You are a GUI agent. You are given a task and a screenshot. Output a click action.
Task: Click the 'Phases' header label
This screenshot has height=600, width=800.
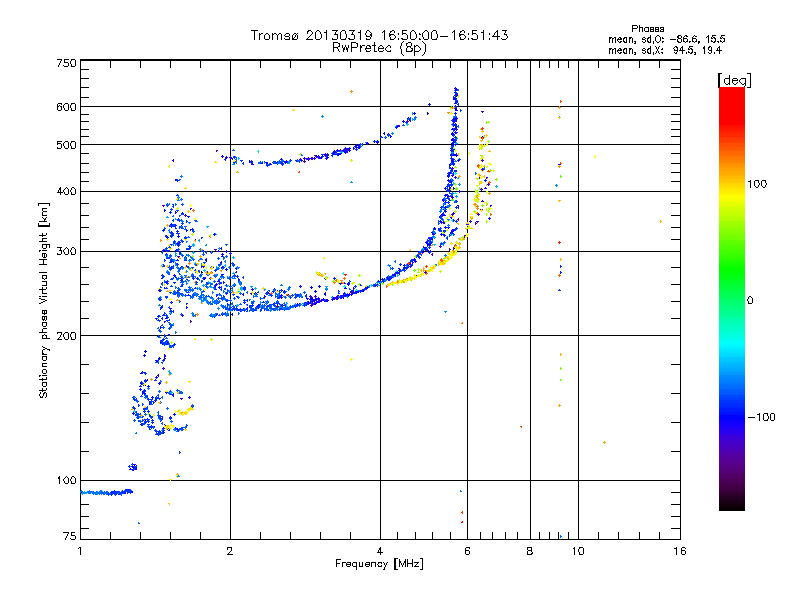tap(647, 29)
